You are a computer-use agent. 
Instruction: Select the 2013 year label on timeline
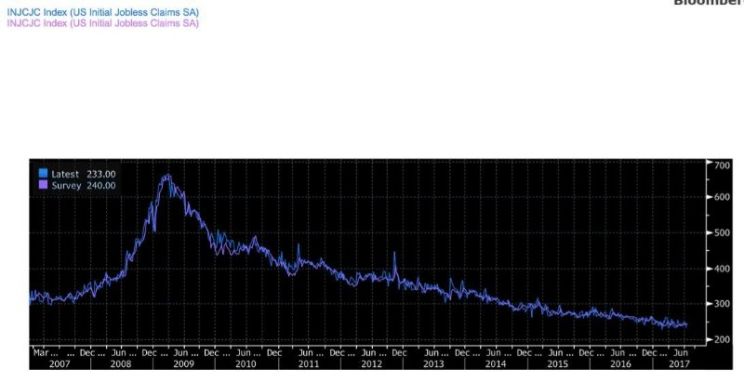433,364
